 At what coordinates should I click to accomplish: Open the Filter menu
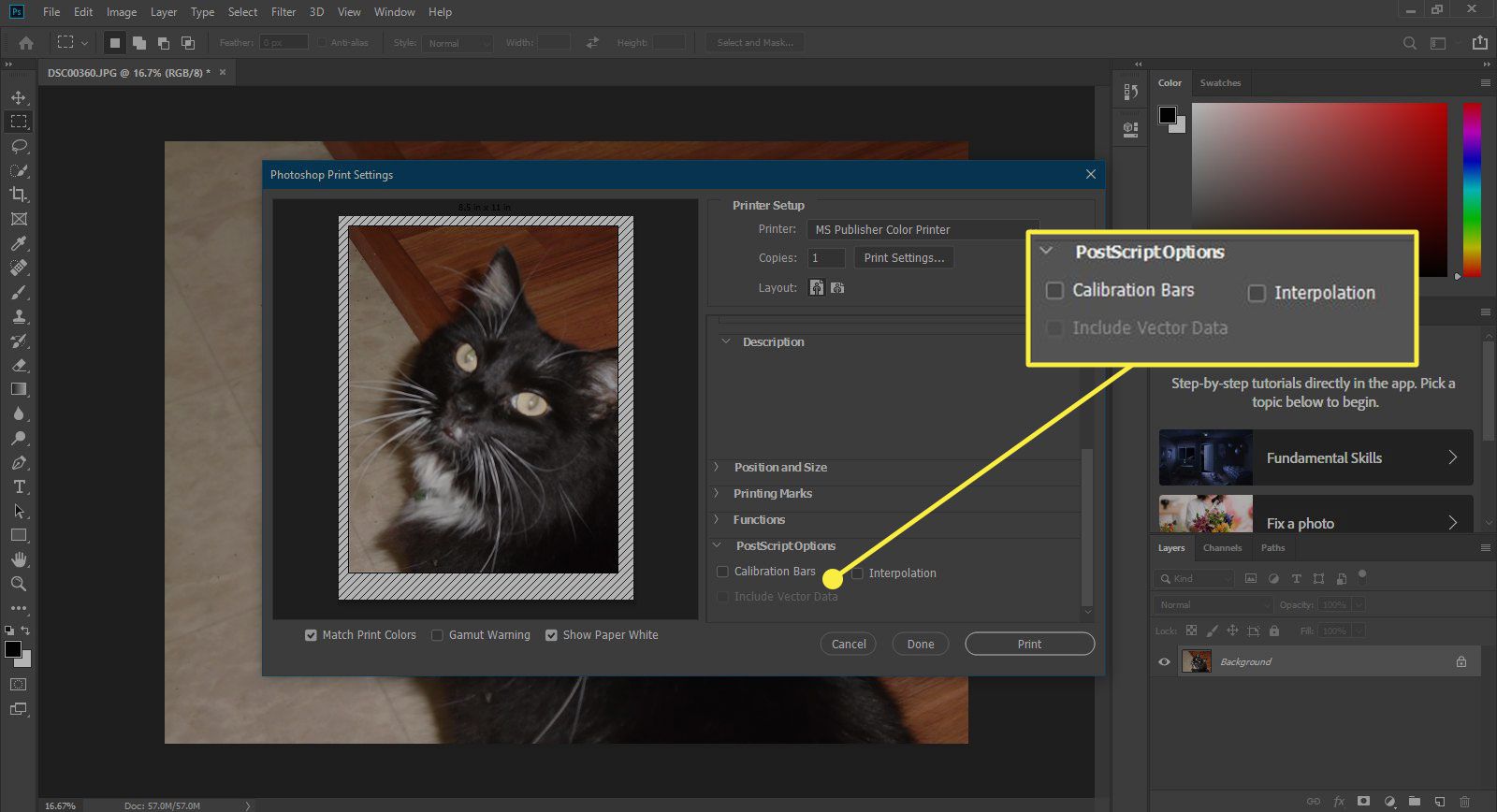283,12
